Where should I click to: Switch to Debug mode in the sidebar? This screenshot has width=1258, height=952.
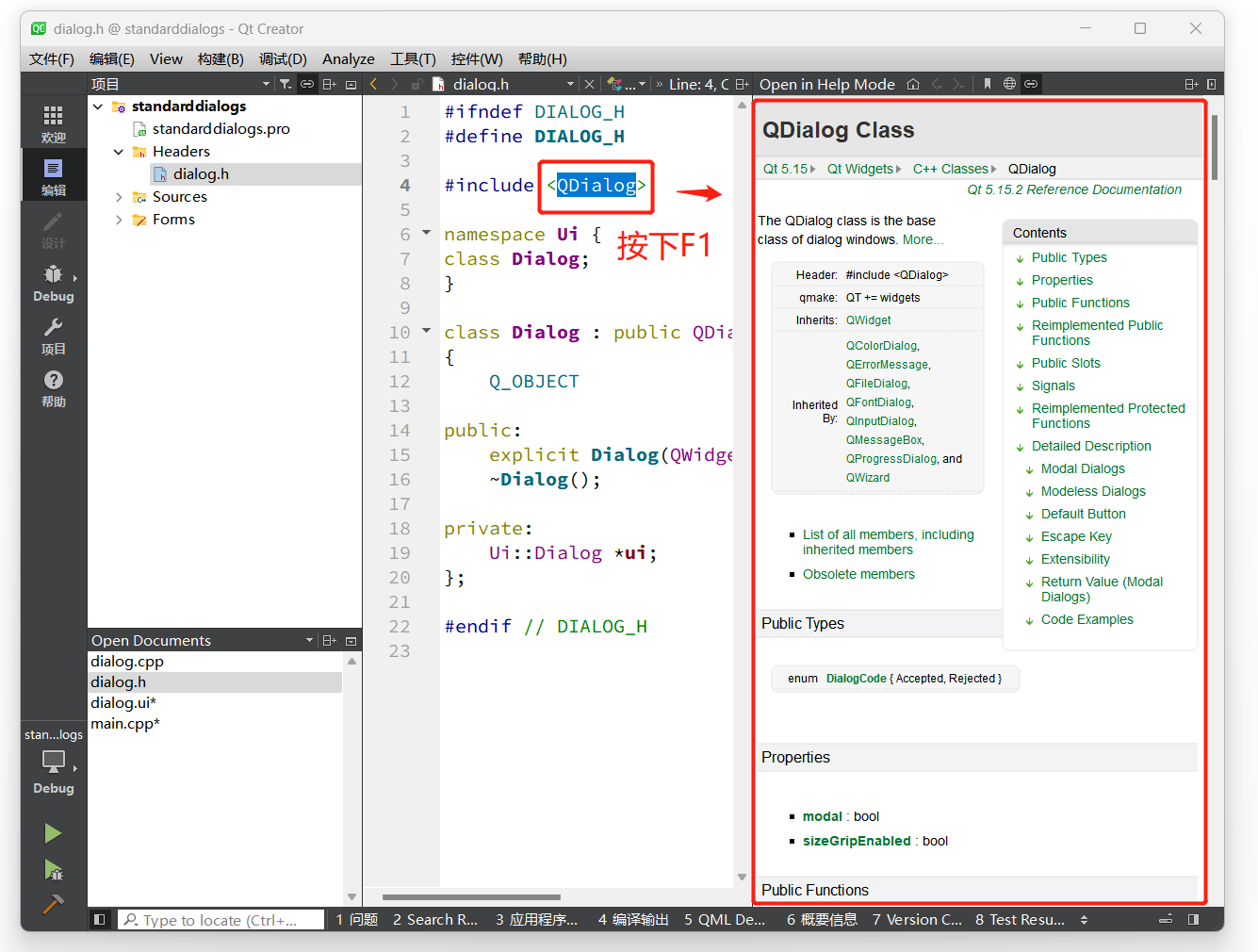(53, 282)
